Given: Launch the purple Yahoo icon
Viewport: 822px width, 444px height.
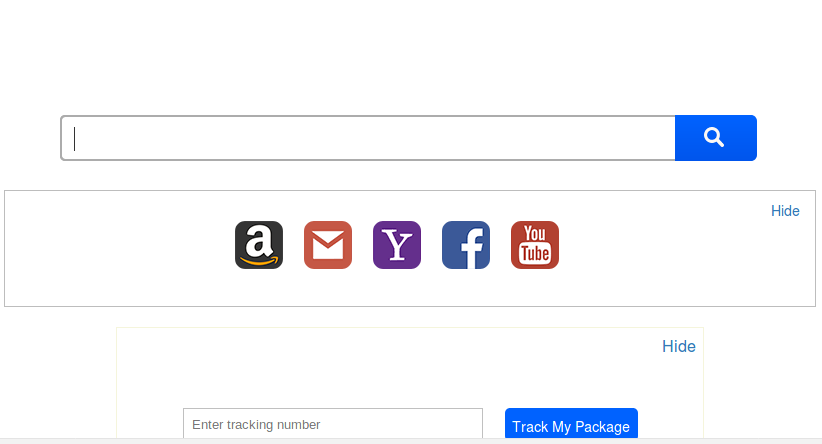Looking at the screenshot, I should [x=397, y=245].
